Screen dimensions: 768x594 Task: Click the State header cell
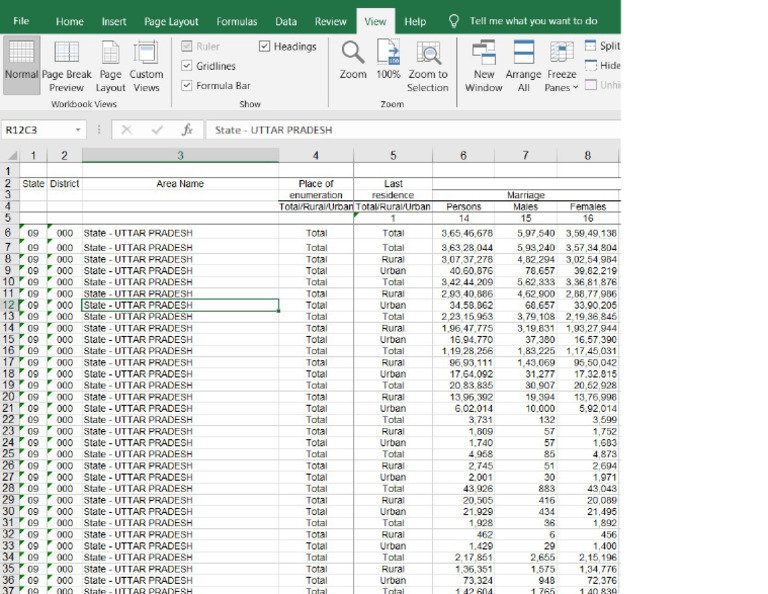[33, 184]
